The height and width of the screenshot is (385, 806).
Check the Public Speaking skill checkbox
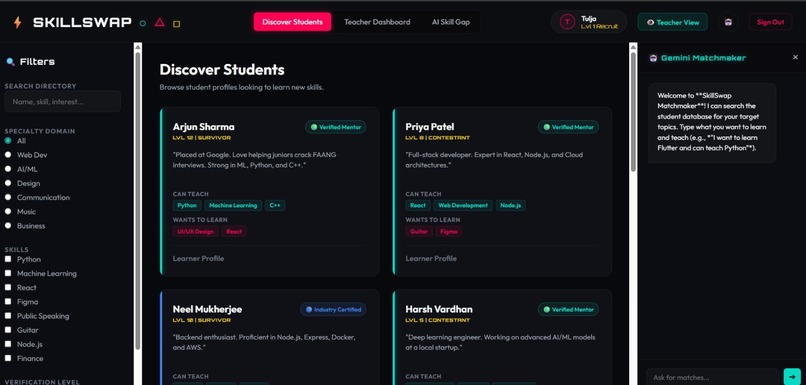pyautogui.click(x=8, y=316)
